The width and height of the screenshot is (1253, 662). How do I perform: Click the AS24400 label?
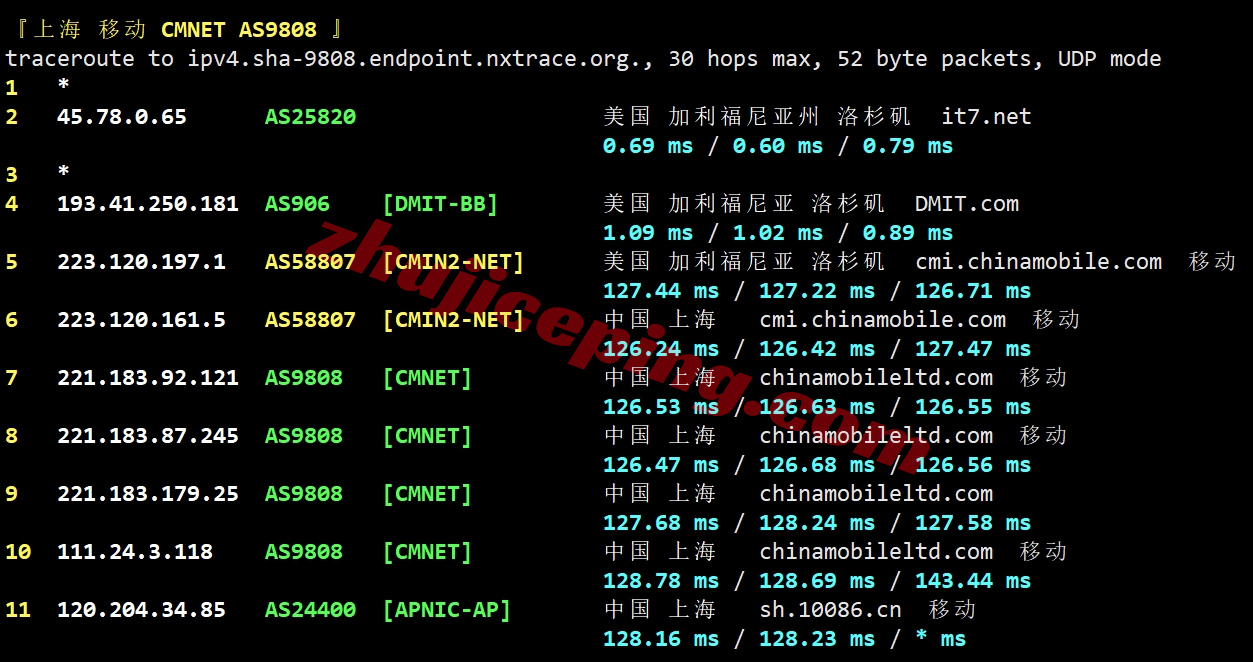tap(310, 610)
